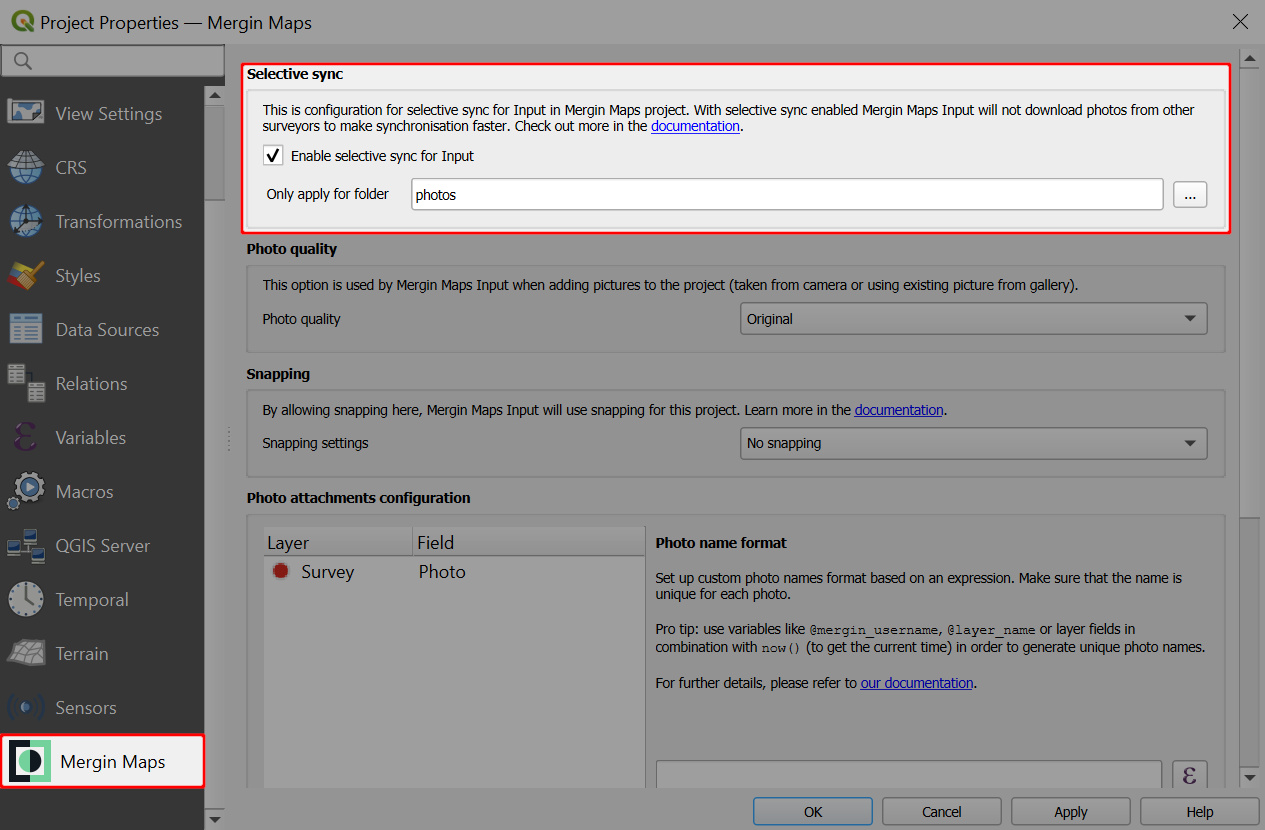
Task: Click the Apply button
Action: (1070, 811)
